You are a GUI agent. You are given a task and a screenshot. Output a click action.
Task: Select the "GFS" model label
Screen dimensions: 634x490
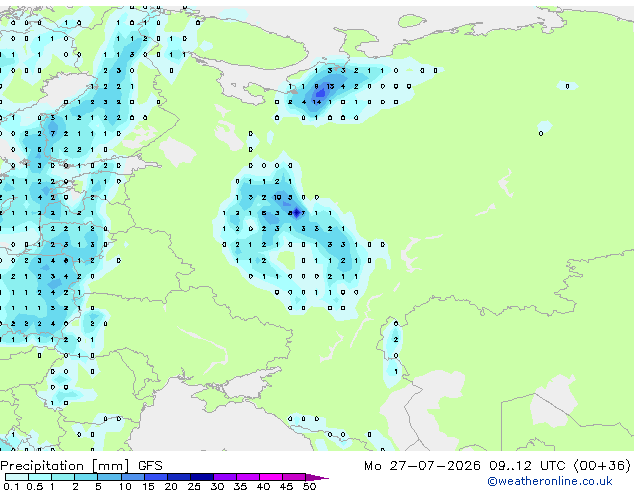coord(150,466)
